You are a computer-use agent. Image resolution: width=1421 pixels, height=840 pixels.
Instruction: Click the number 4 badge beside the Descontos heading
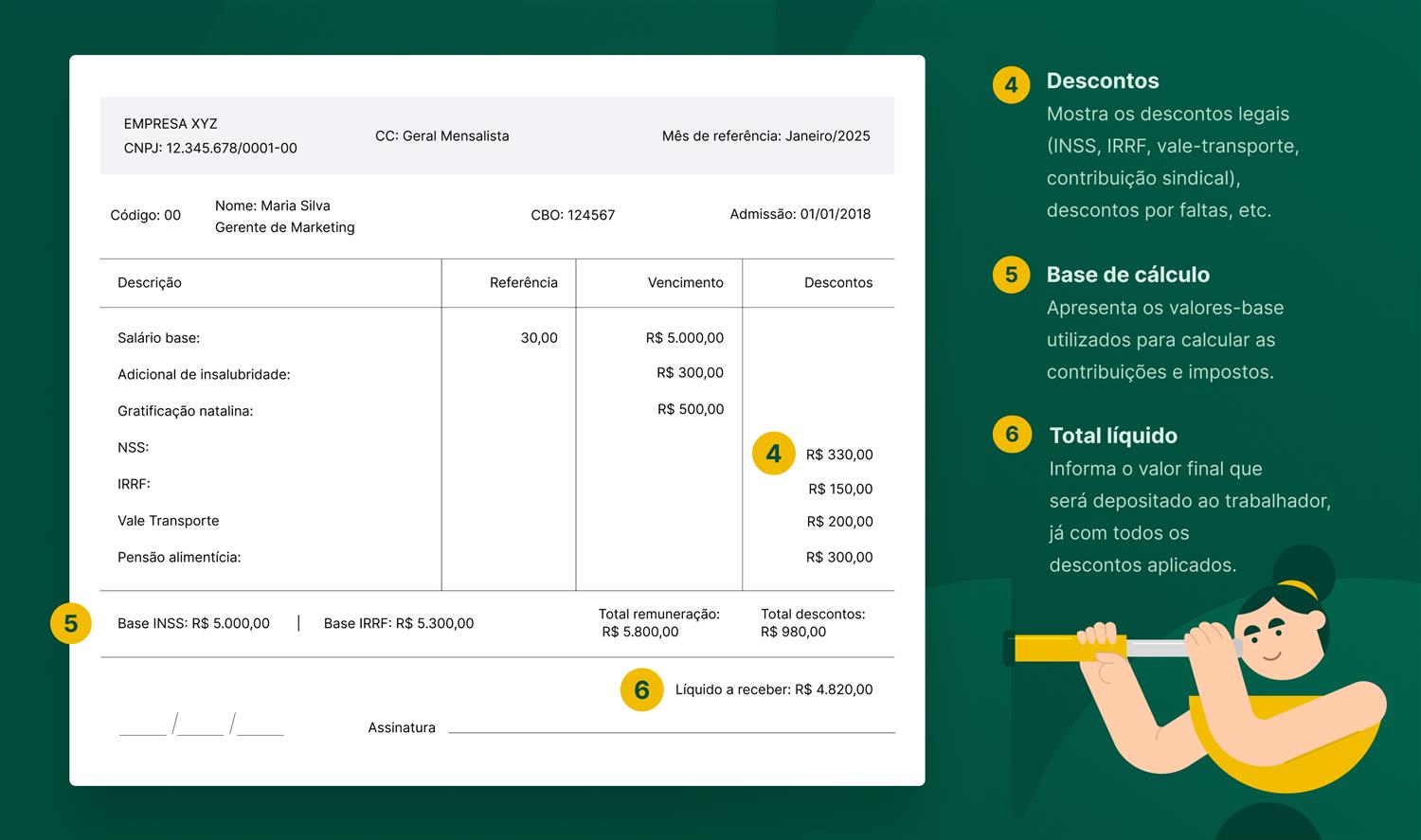point(1011,84)
